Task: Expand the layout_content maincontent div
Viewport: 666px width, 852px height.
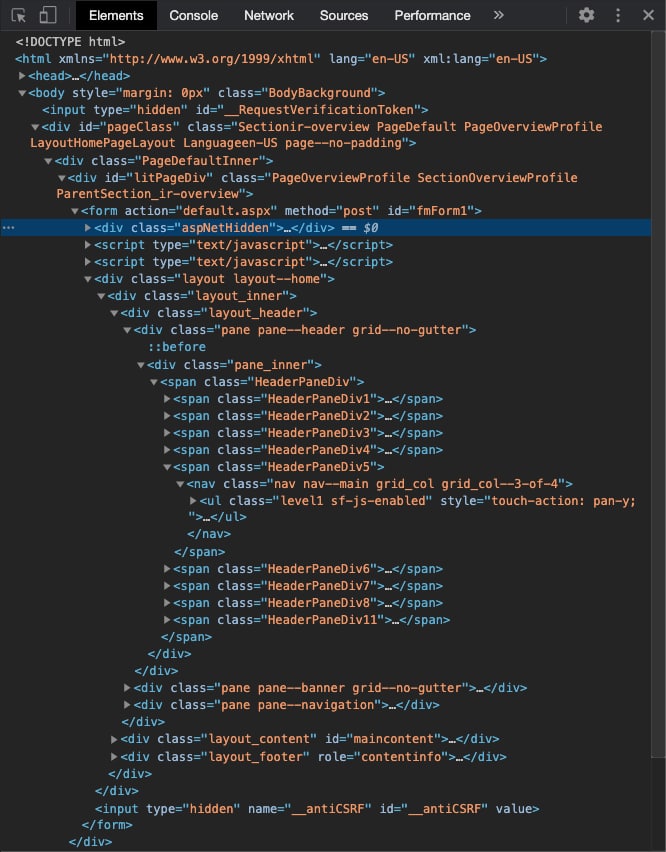Action: [x=115, y=740]
